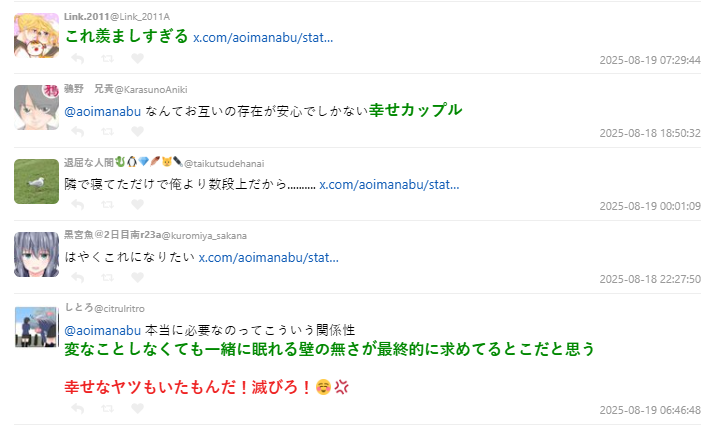Open x.com link in Link.2011's tweet
The image size is (714, 426).
pyautogui.click(x=263, y=37)
